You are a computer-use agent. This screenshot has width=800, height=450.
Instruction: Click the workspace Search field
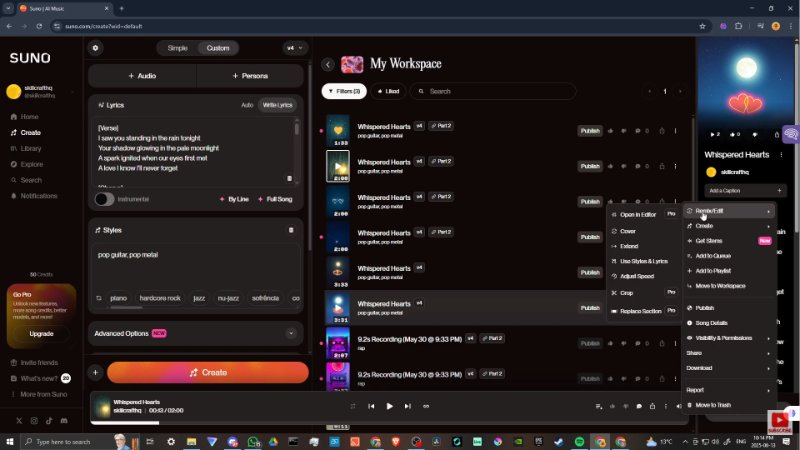pyautogui.click(x=495, y=91)
